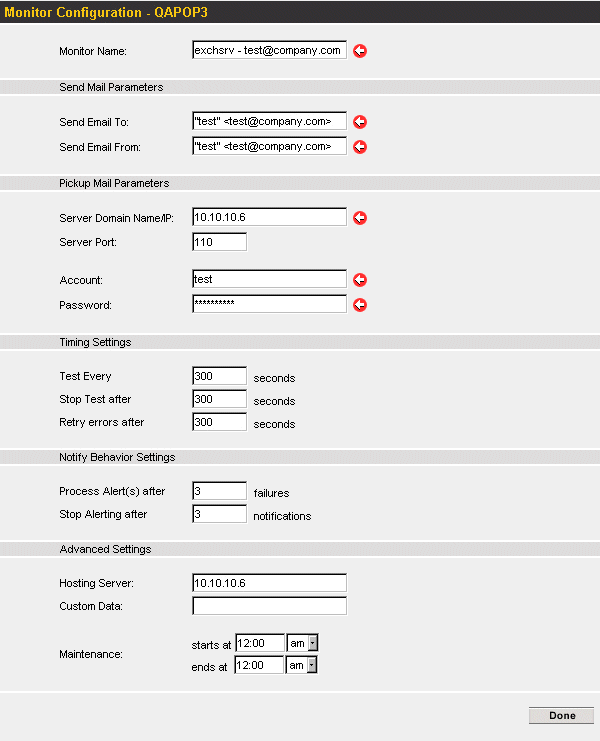
Task: Click the Done button
Action: pos(561,715)
